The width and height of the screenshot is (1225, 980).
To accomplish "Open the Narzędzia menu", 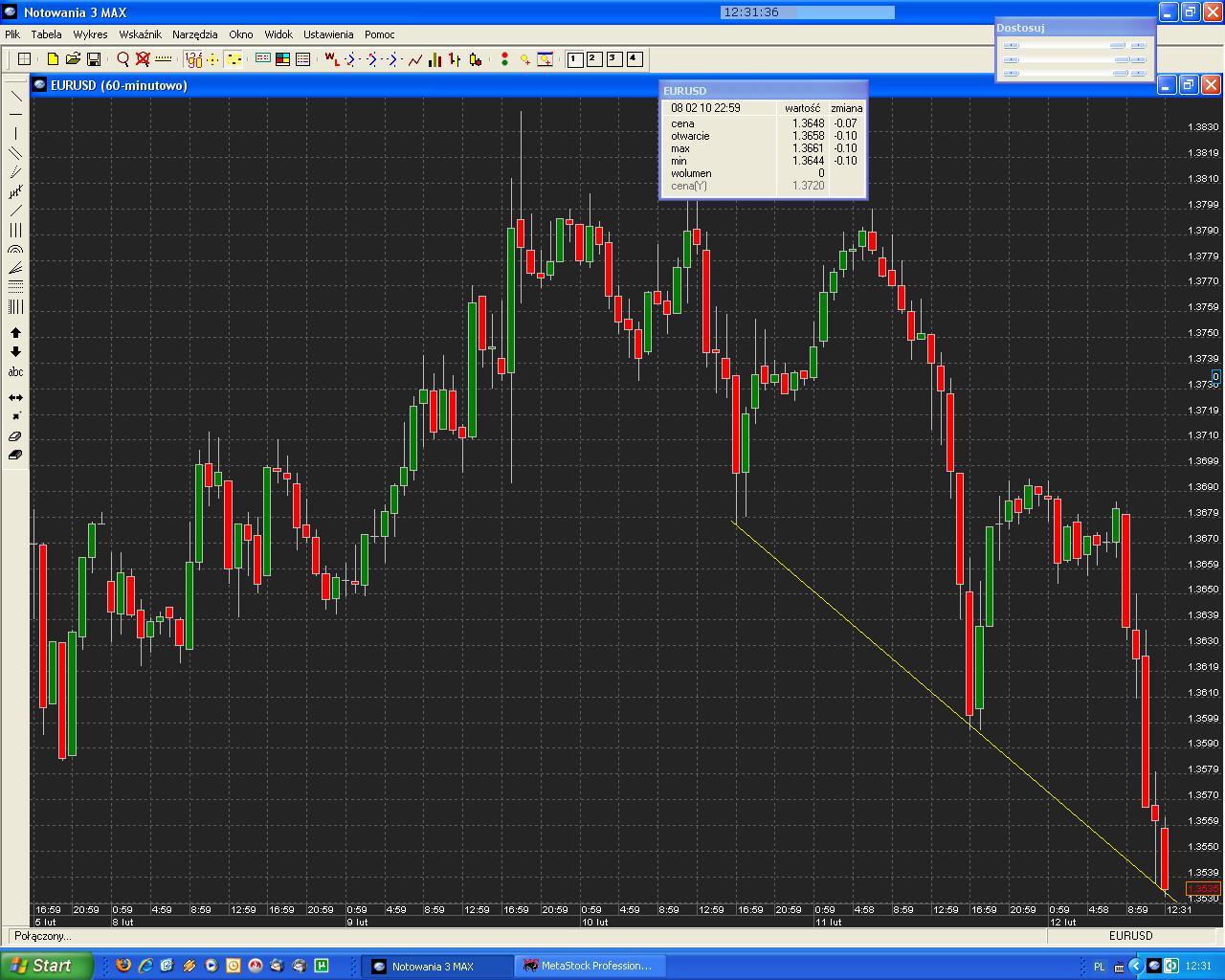I will pyautogui.click(x=195, y=34).
